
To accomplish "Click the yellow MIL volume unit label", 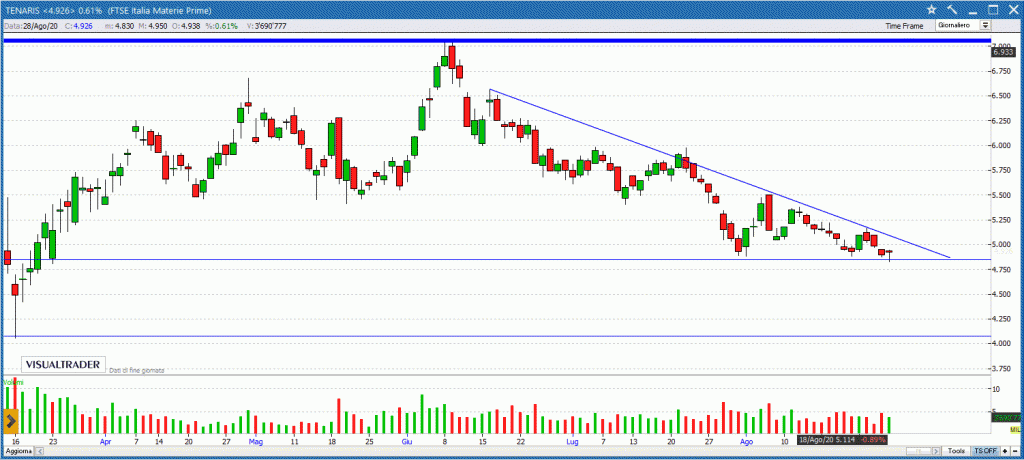I will (x=1015, y=429).
